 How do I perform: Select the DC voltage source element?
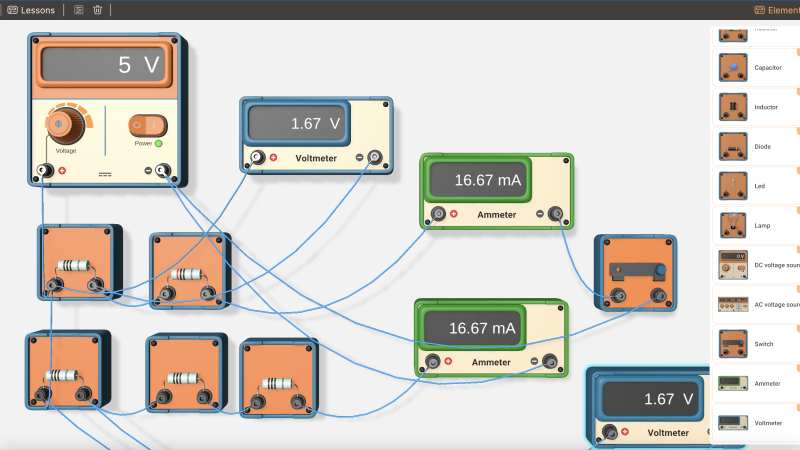[757, 265]
